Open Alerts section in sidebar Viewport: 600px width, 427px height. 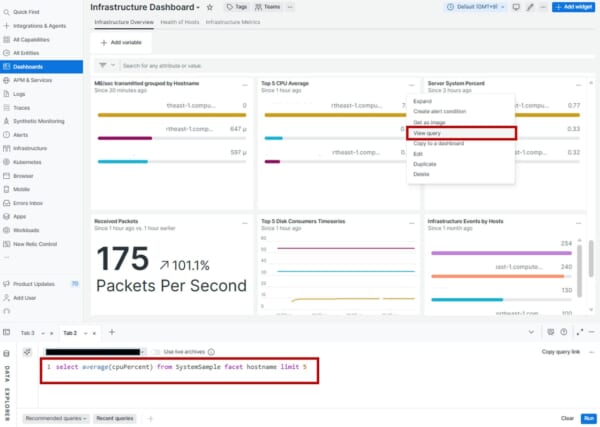[21, 134]
